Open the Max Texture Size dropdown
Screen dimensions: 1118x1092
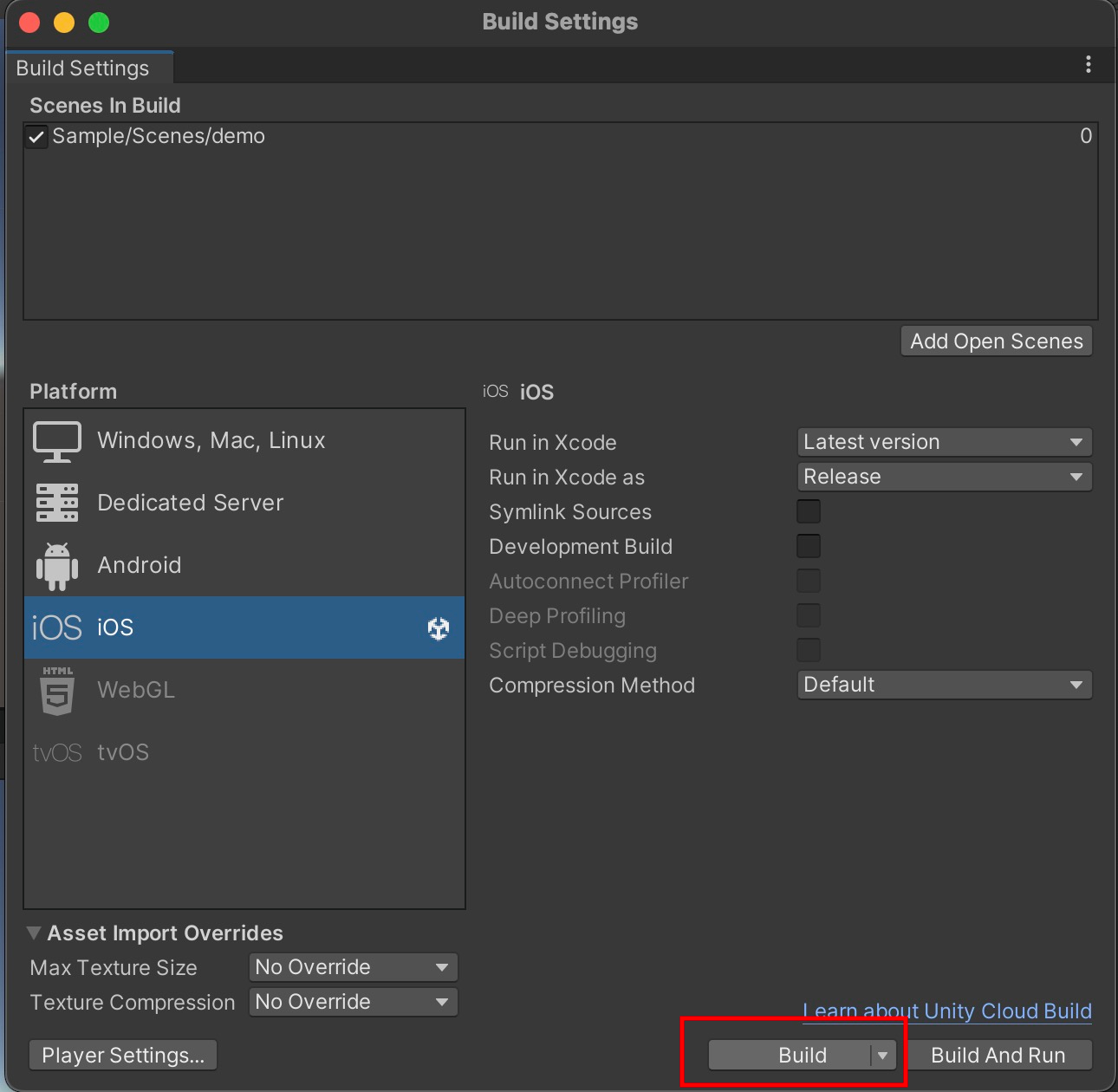pos(352,967)
